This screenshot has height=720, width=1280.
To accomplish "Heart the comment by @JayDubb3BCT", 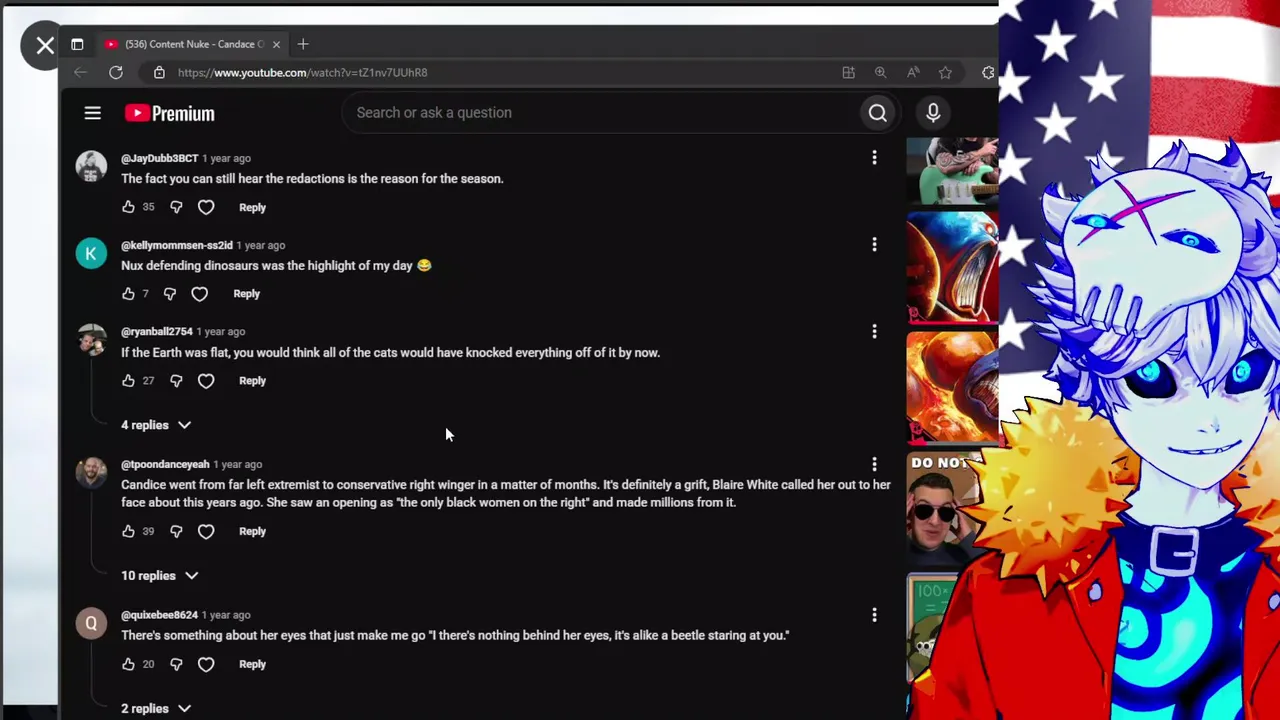I will click(206, 207).
